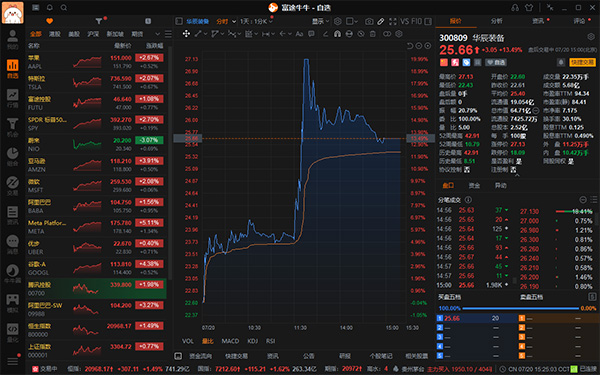Image resolution: width=600 pixels, height=375 pixels.
Task: Click the user avatar at top left
Action: point(13,12)
